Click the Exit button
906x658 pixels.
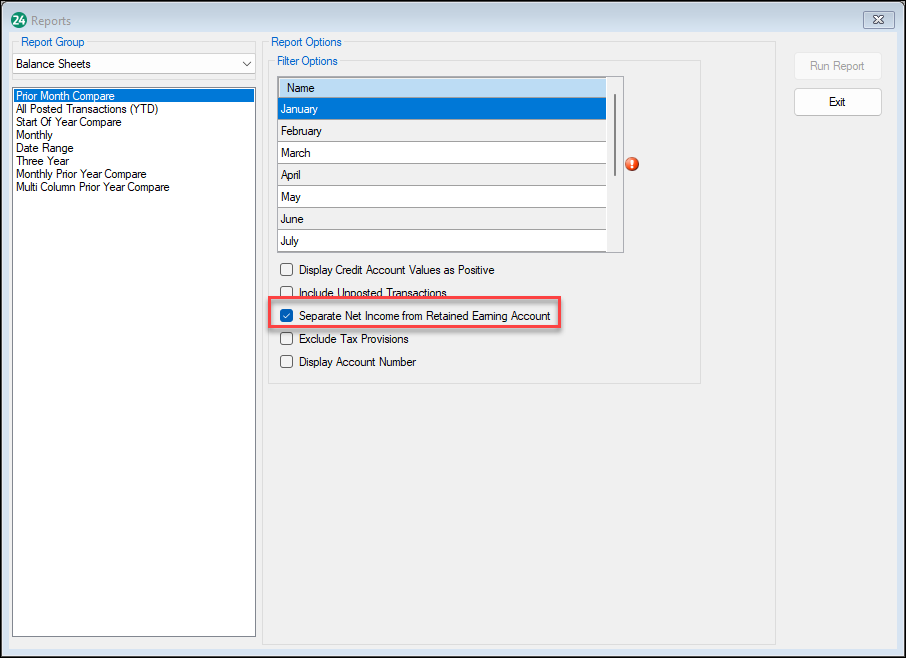coord(837,101)
